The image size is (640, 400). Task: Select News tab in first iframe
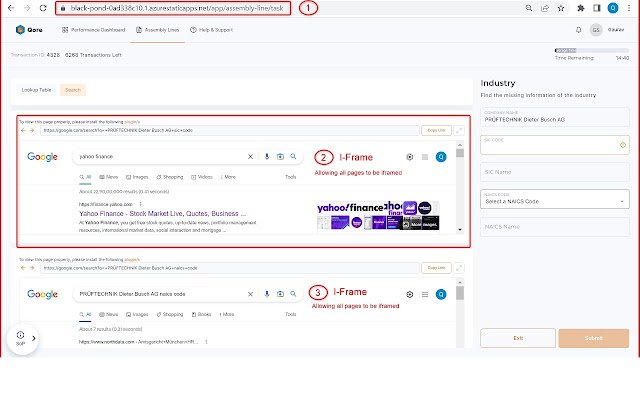pyautogui.click(x=109, y=177)
